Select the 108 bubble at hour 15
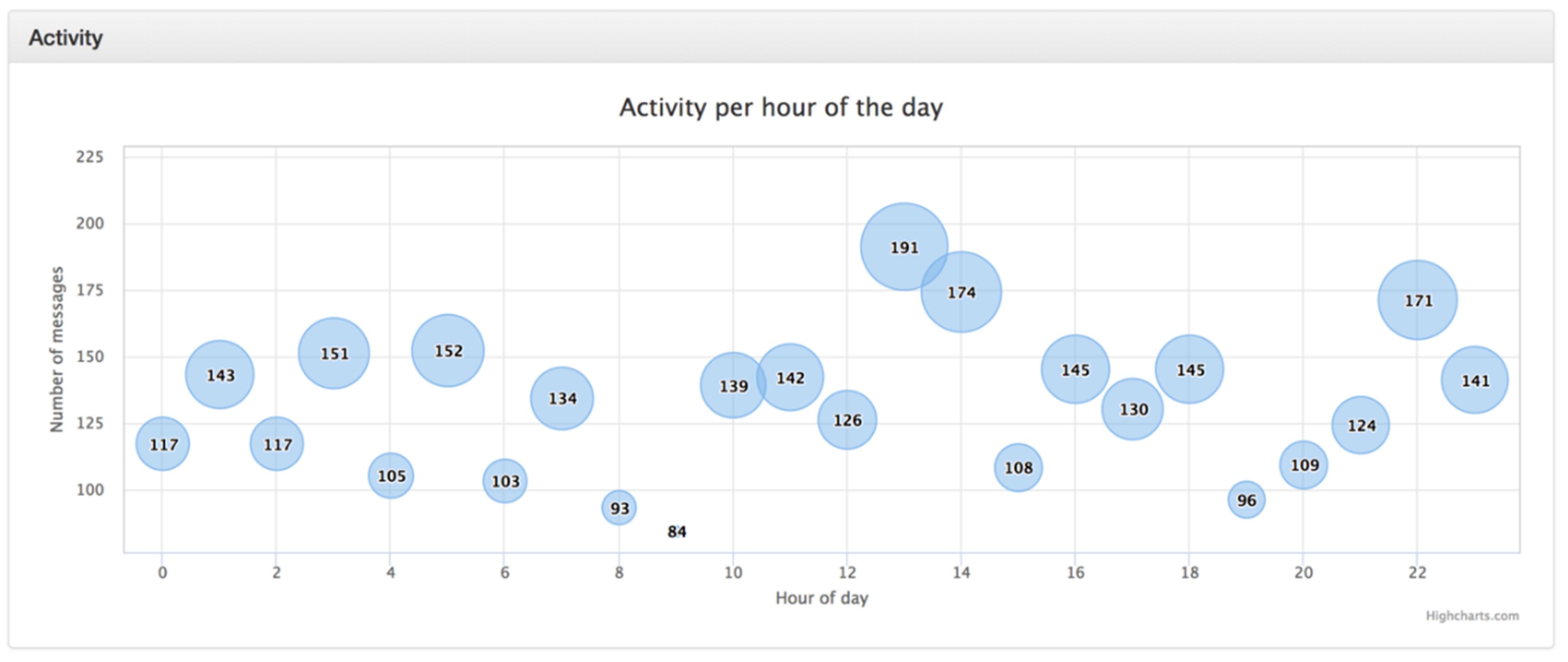Viewport: 1568px width, 662px height. tap(1018, 468)
